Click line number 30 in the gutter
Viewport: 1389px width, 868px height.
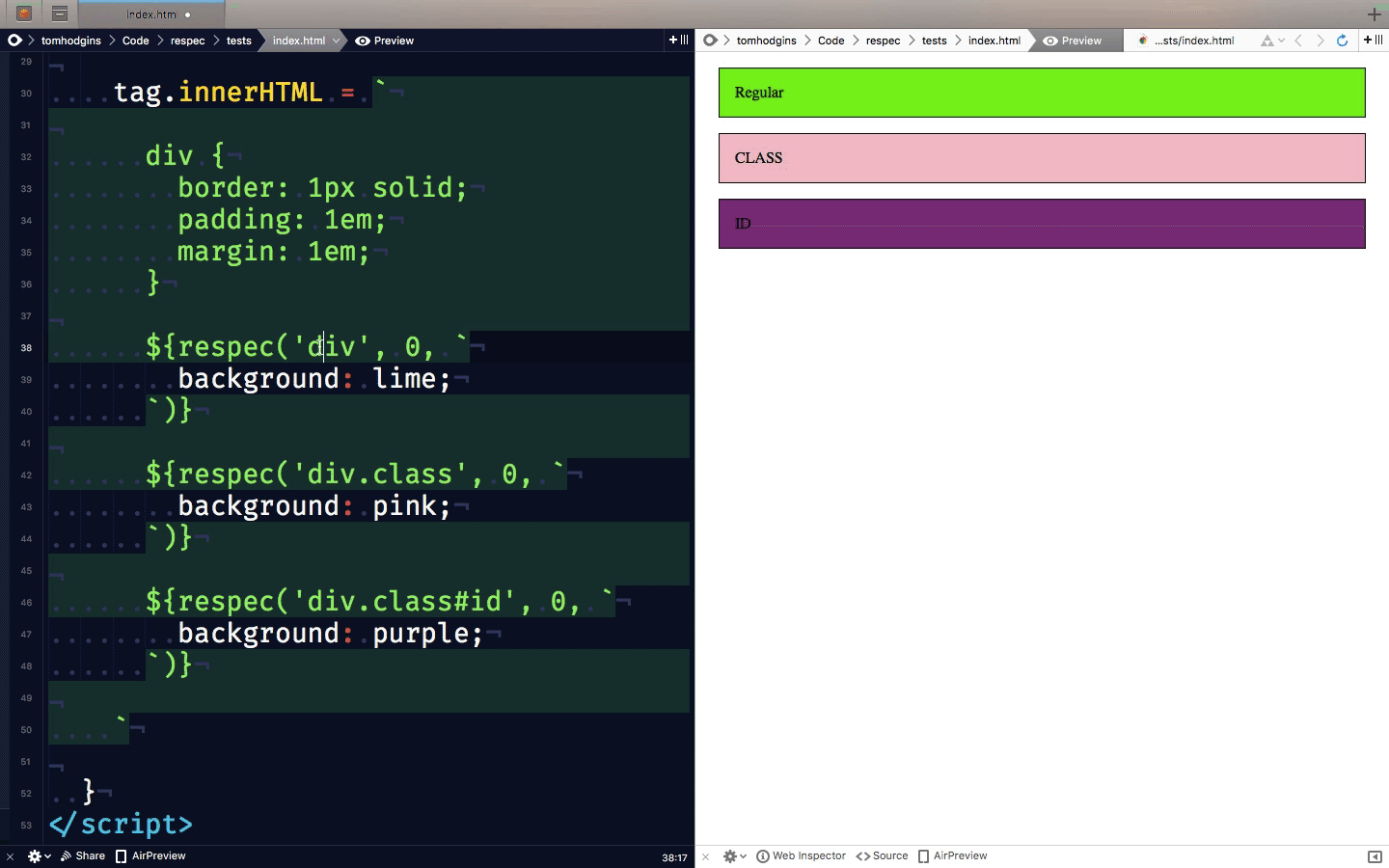point(26,94)
